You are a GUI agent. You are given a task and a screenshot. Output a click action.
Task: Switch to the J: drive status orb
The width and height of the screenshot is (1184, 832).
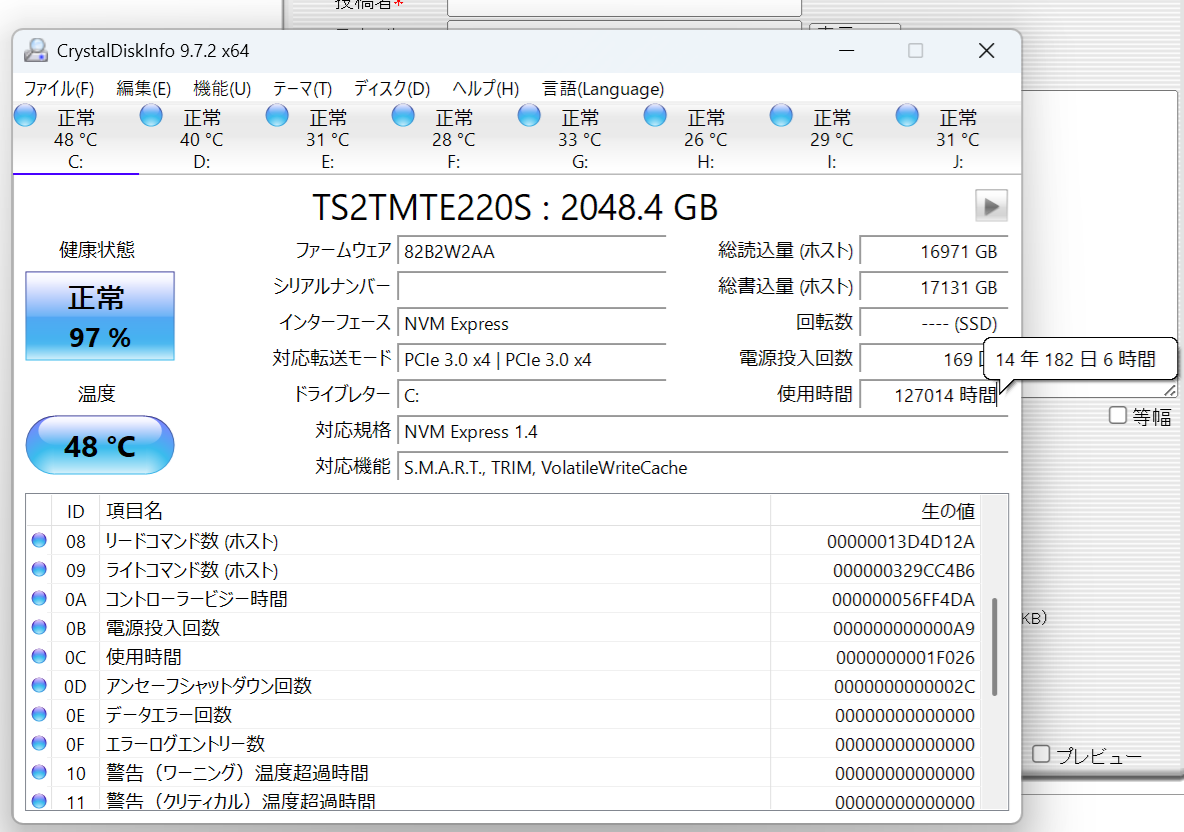[907, 116]
